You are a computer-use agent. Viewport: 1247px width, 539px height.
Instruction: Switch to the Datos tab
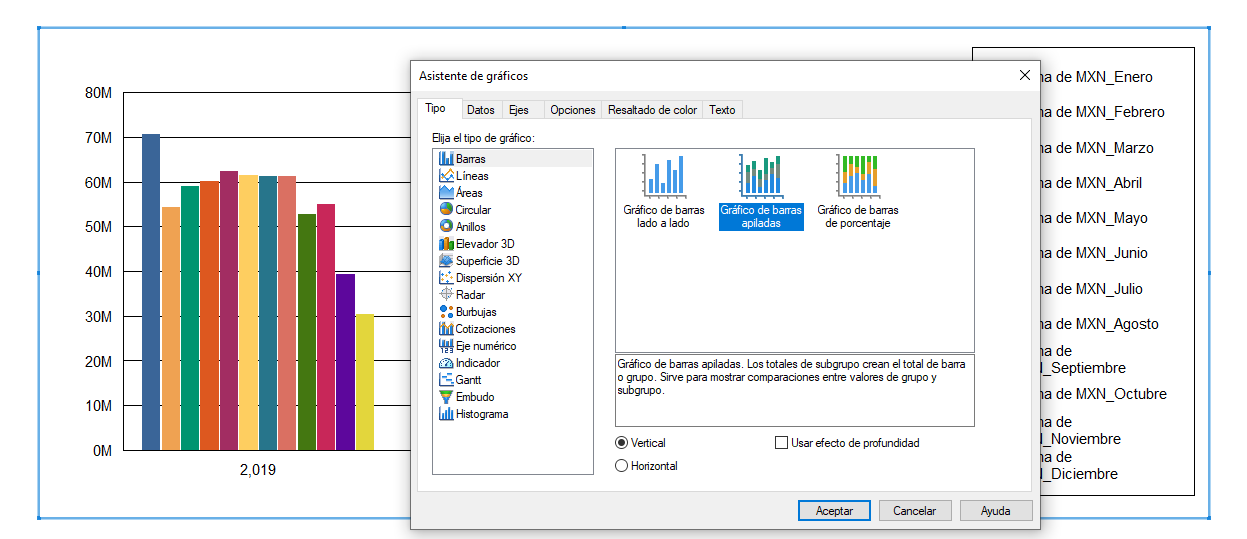[480, 110]
